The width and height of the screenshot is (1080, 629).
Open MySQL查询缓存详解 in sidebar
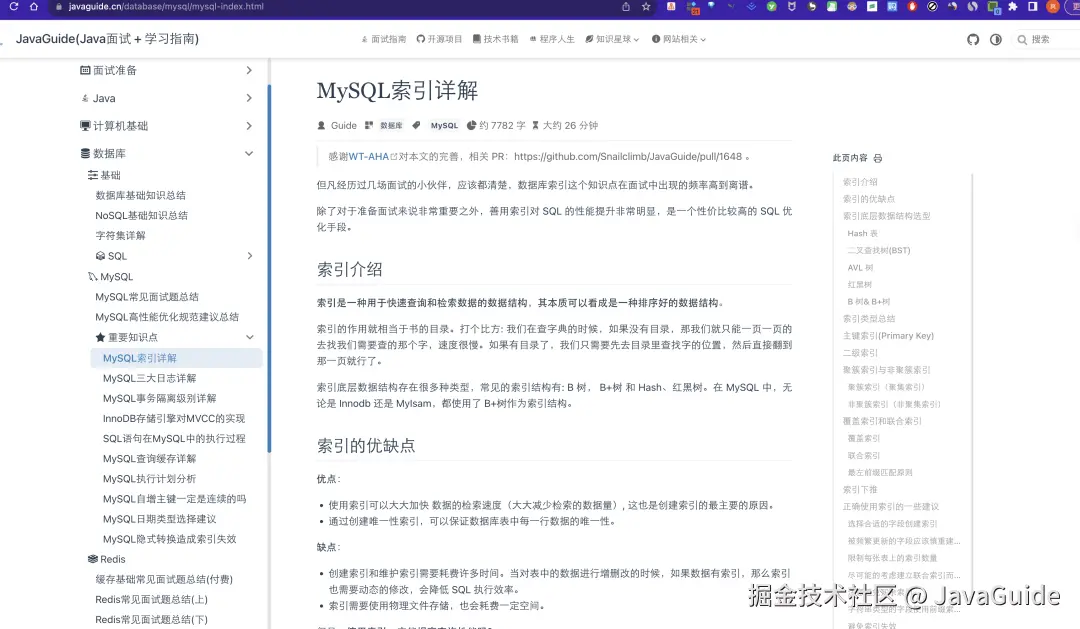point(149,458)
